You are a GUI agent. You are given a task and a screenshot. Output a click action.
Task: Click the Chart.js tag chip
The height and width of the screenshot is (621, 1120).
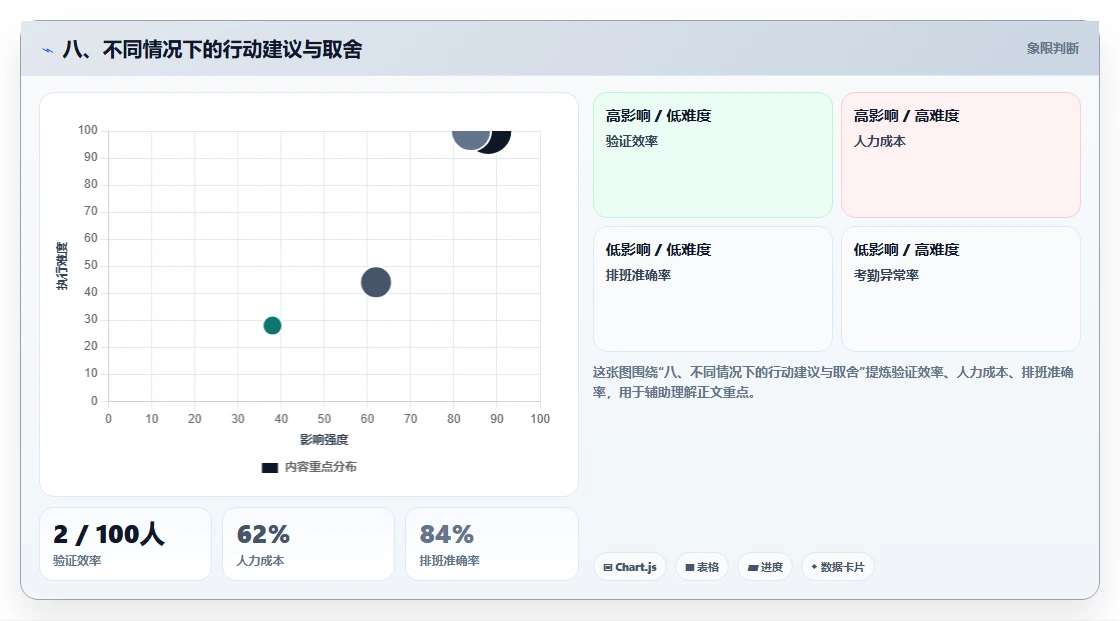pos(630,567)
